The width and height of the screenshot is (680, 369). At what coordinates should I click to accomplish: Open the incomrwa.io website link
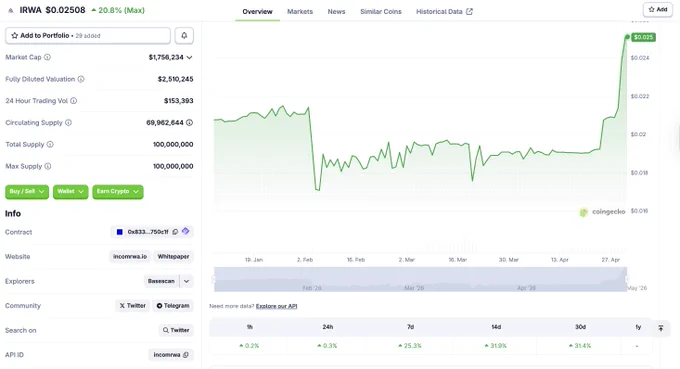click(x=130, y=257)
